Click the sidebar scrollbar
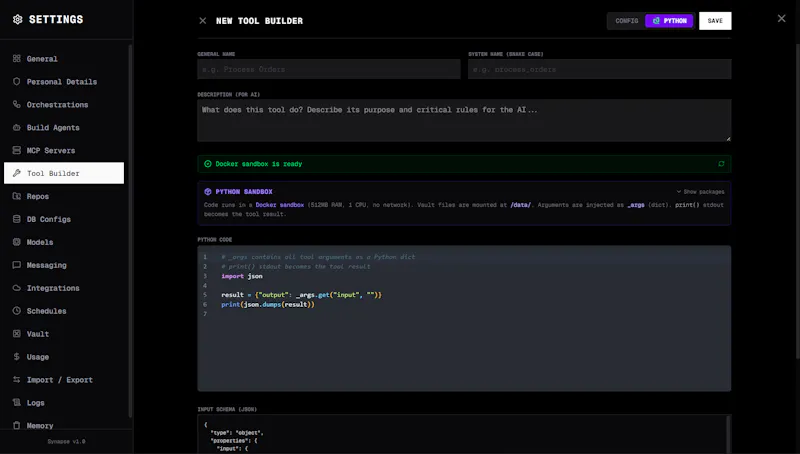Viewport: 800px width, 454px height. pyautogui.click(x=130, y=231)
